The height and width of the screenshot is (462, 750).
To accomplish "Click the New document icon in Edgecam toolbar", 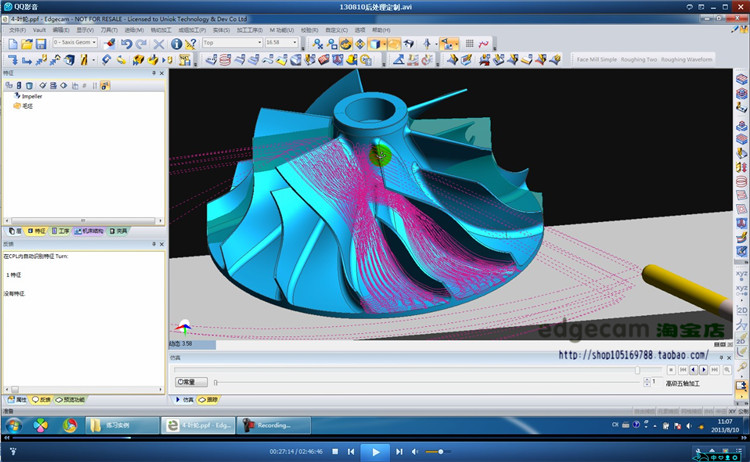I will pos(13,44).
